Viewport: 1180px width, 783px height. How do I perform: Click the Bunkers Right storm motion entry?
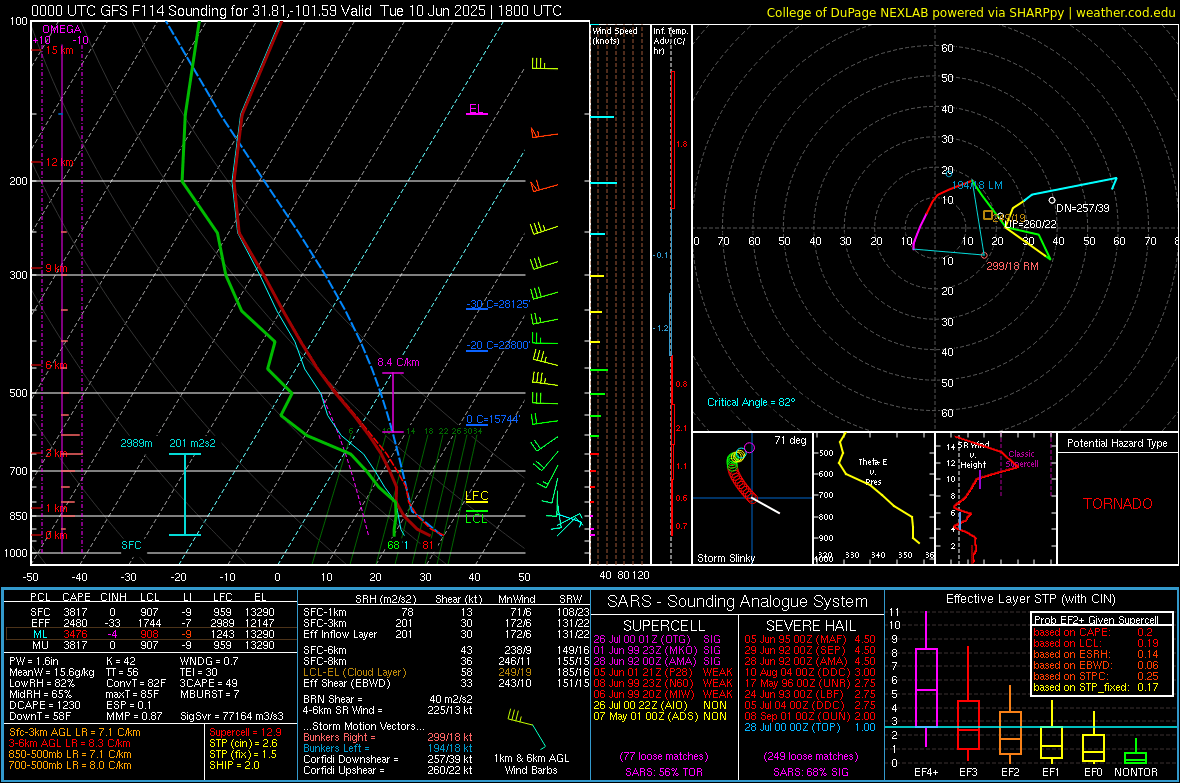coord(388,737)
